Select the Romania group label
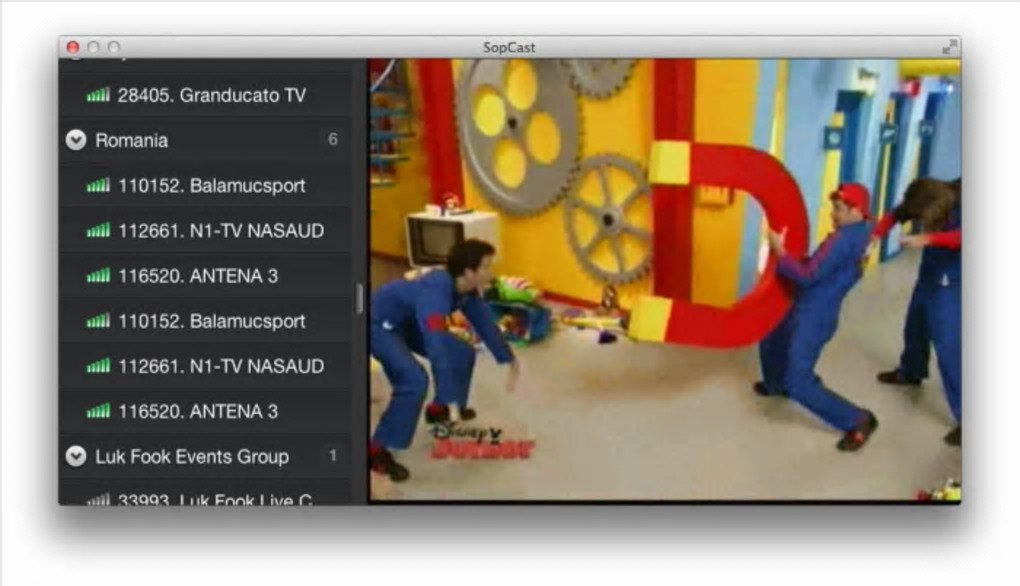The image size is (1020, 586). pyautogui.click(x=131, y=140)
